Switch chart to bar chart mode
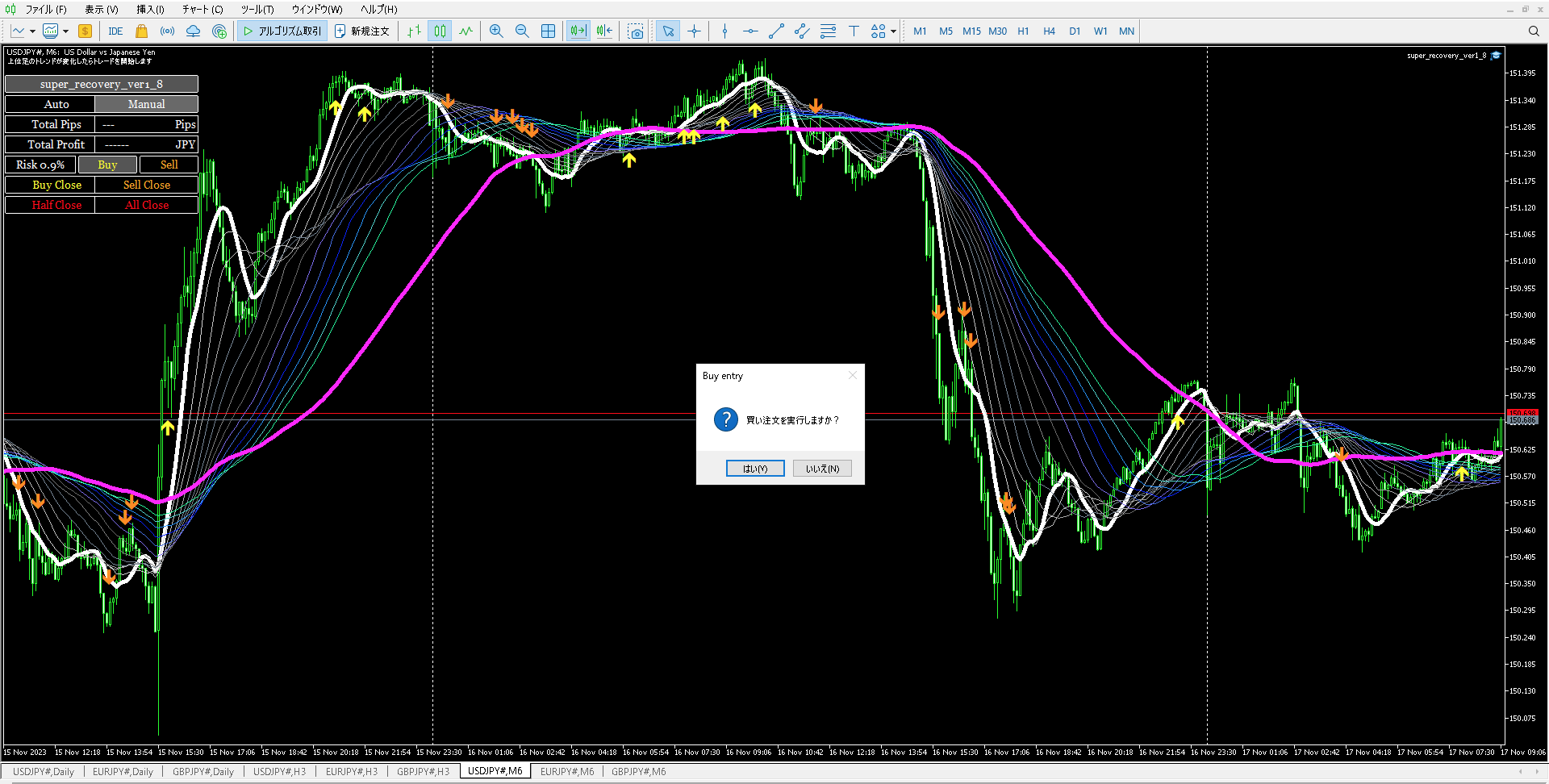 tap(414, 31)
